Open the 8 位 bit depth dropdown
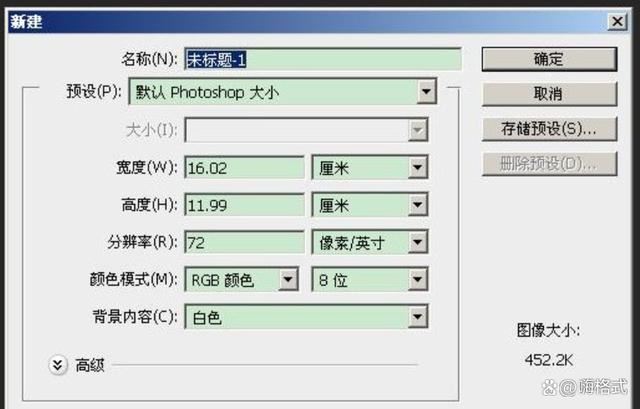 (x=370, y=280)
